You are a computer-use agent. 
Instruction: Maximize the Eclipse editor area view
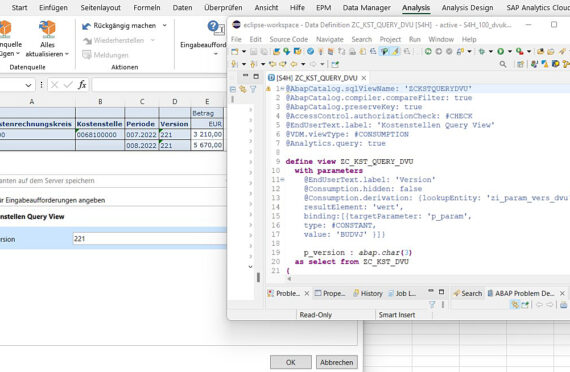pos(256,76)
